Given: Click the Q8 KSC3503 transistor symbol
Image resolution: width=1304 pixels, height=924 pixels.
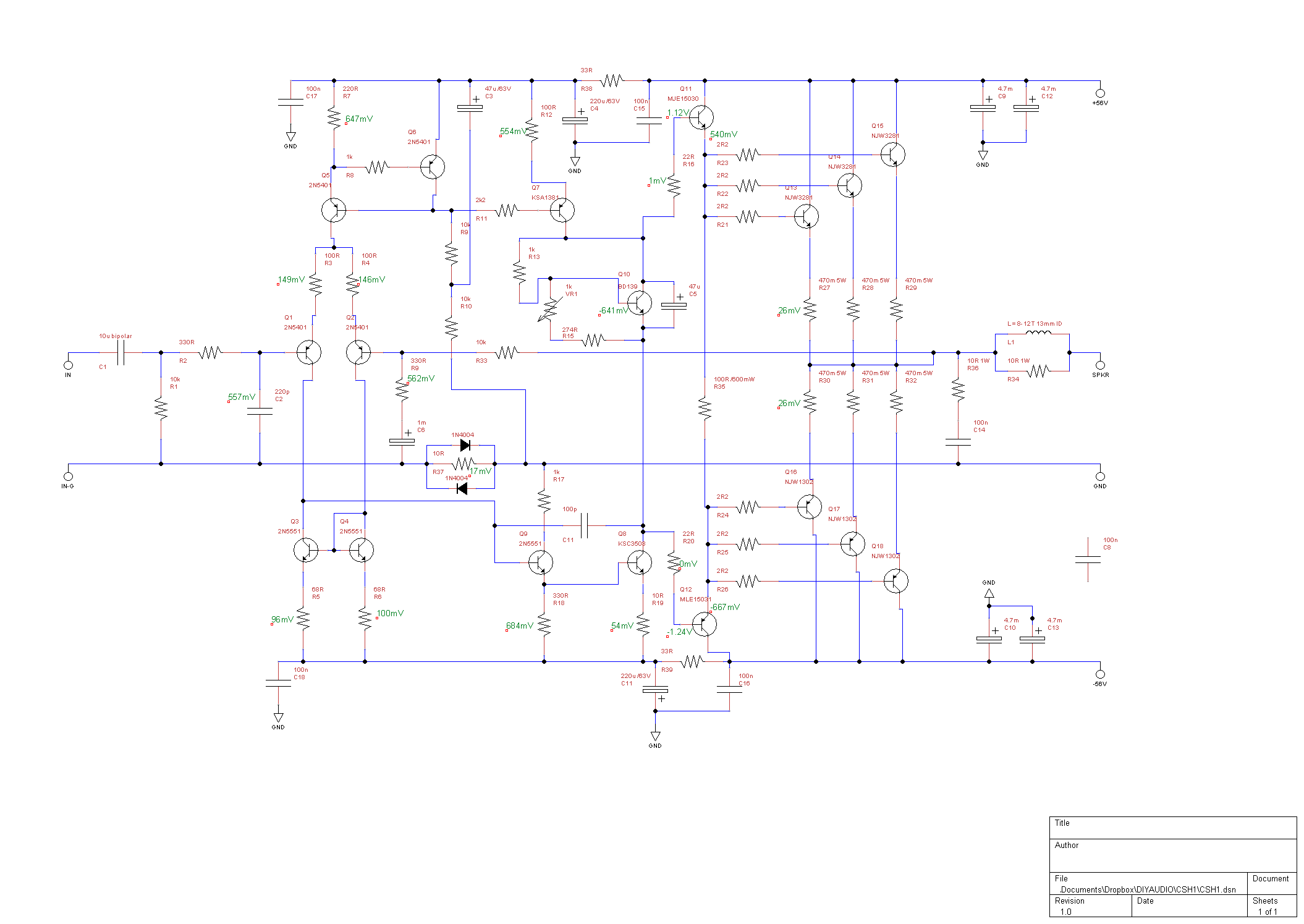Looking at the screenshot, I should (x=640, y=562).
